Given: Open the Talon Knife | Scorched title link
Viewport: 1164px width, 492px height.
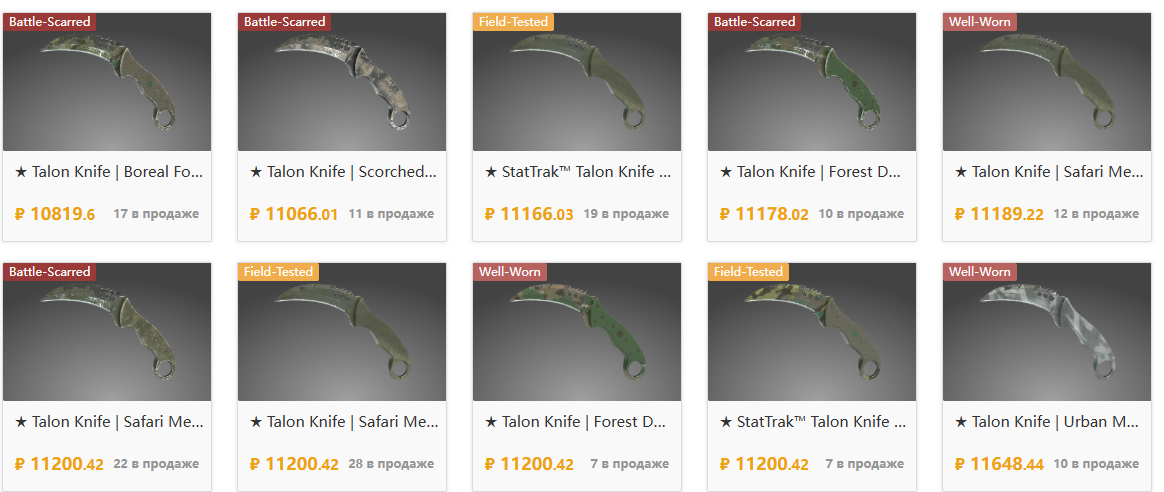Looking at the screenshot, I should click(x=344, y=172).
